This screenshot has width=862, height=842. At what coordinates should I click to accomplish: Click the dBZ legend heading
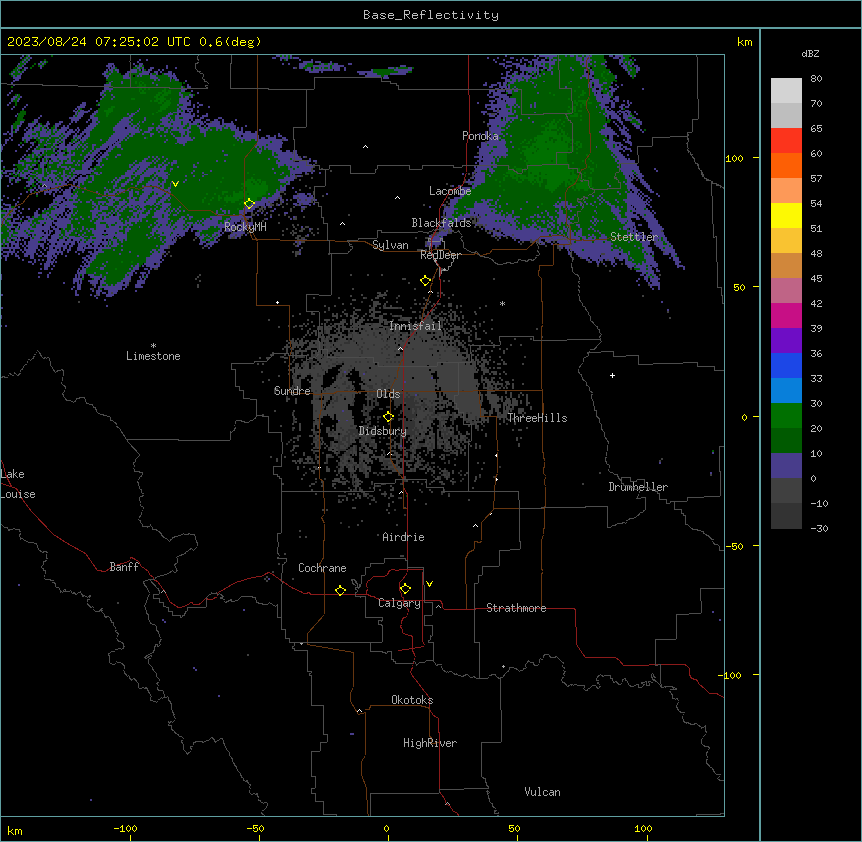click(x=810, y=53)
